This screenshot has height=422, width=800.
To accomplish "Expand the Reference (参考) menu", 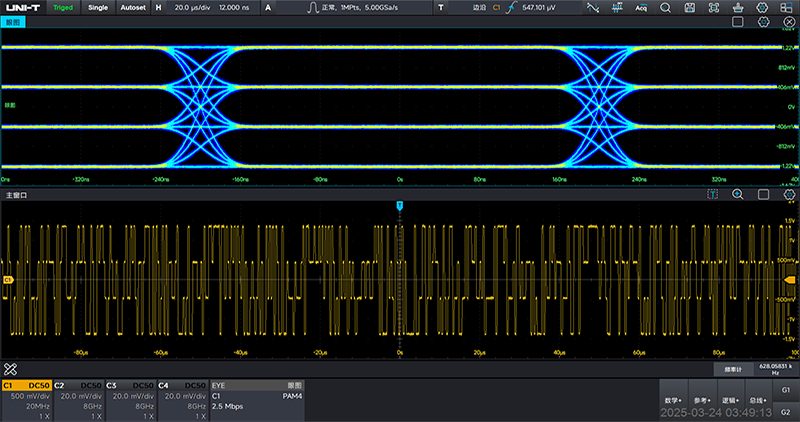I will tap(702, 400).
